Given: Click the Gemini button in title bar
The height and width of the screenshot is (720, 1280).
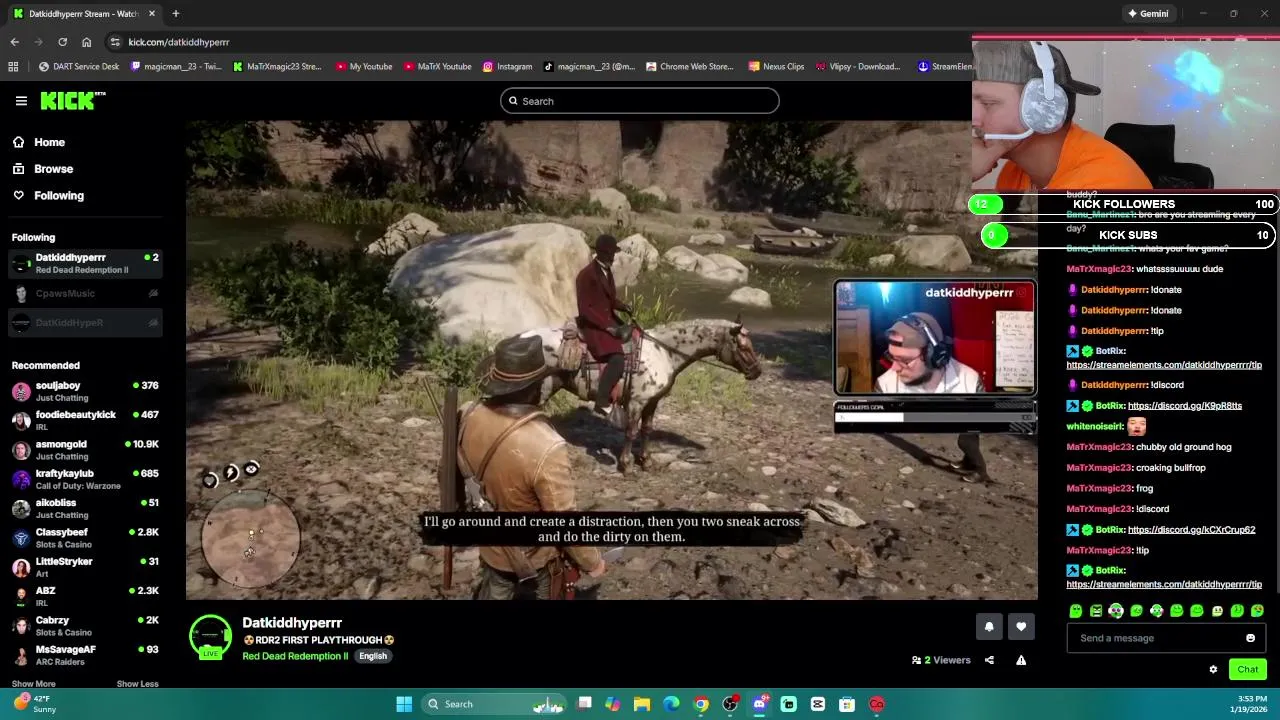Looking at the screenshot, I should coord(1147,14).
